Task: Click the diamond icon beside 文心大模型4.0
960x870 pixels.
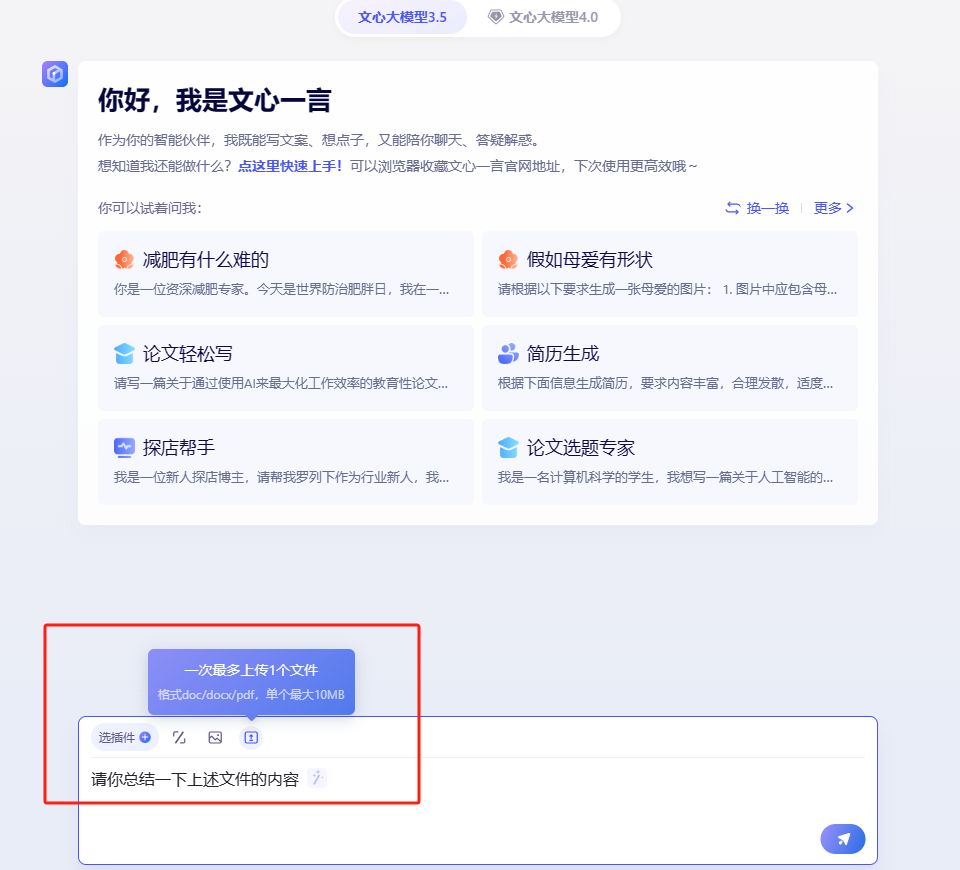Action: point(495,17)
